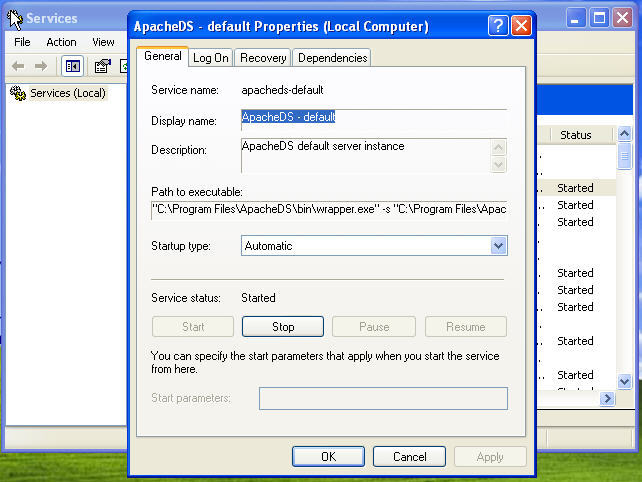Image resolution: width=642 pixels, height=482 pixels.
Task: Open the View menu in Services
Action: [x=103, y=42]
